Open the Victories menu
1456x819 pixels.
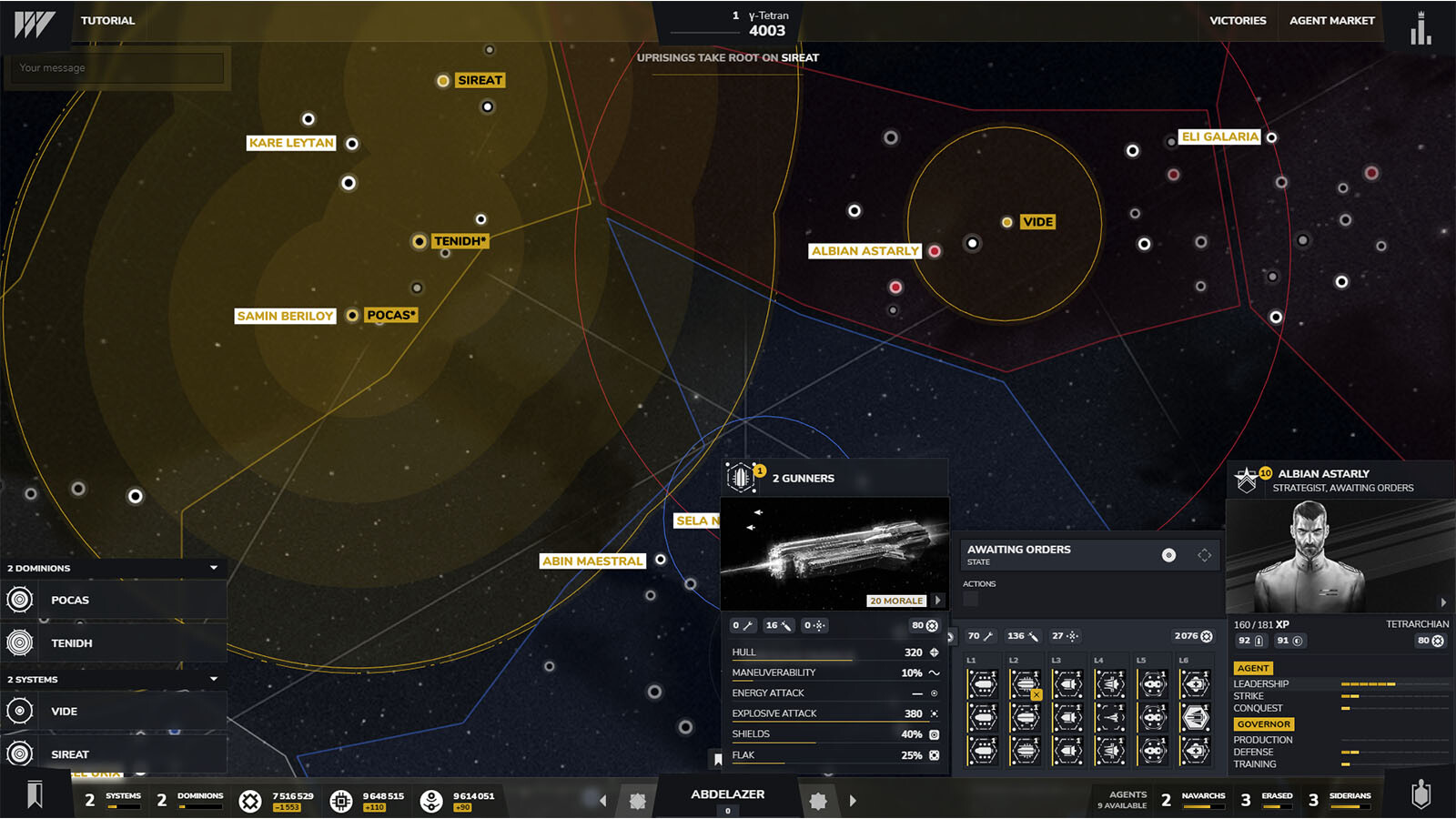(1237, 20)
